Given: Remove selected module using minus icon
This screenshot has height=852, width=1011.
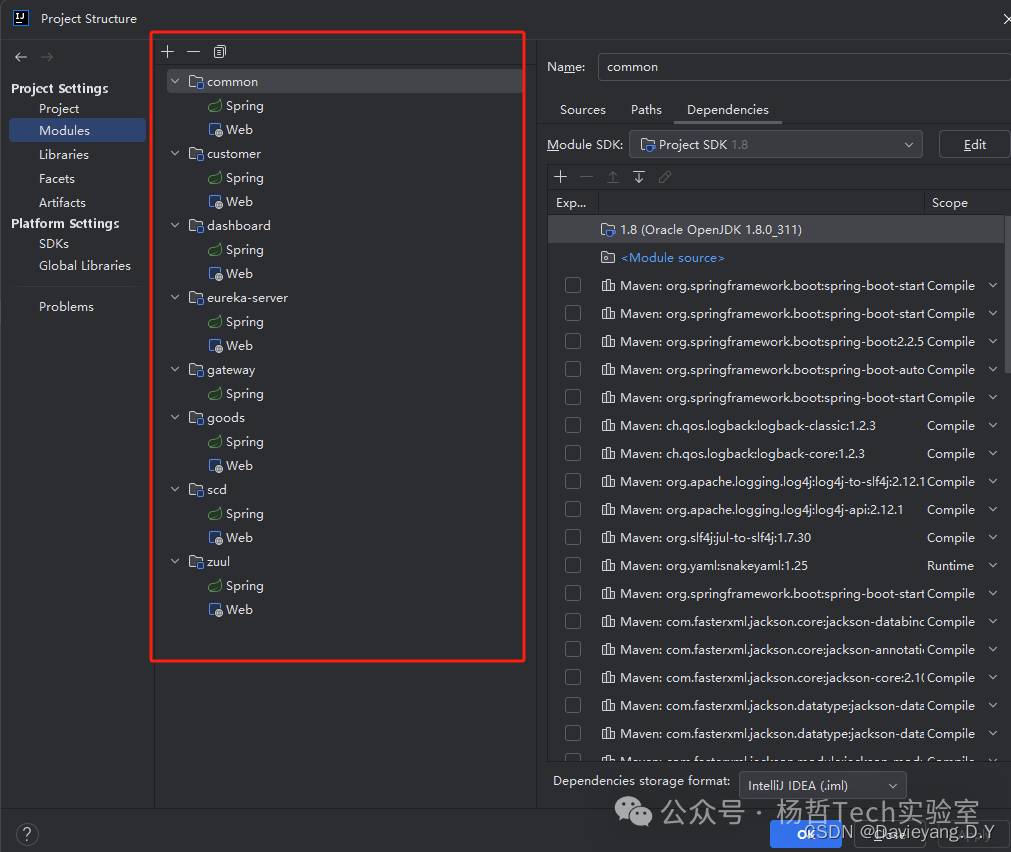Looking at the screenshot, I should click(193, 51).
